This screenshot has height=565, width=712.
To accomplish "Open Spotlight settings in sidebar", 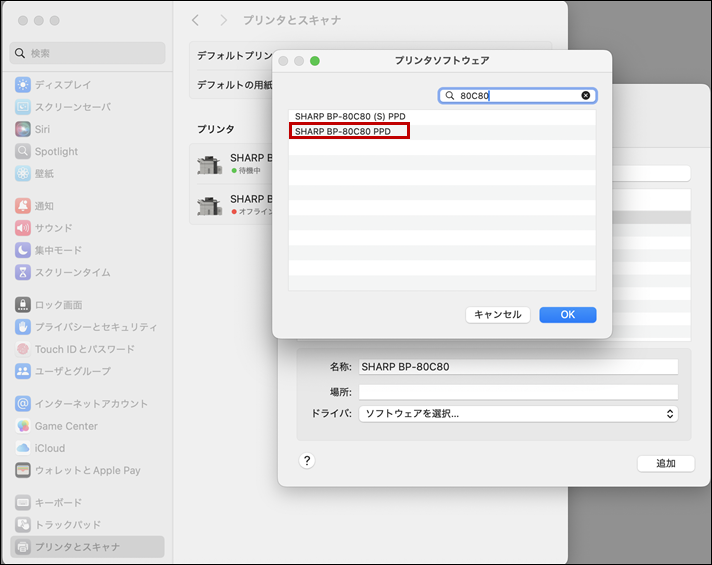I will pyautogui.click(x=46, y=152).
